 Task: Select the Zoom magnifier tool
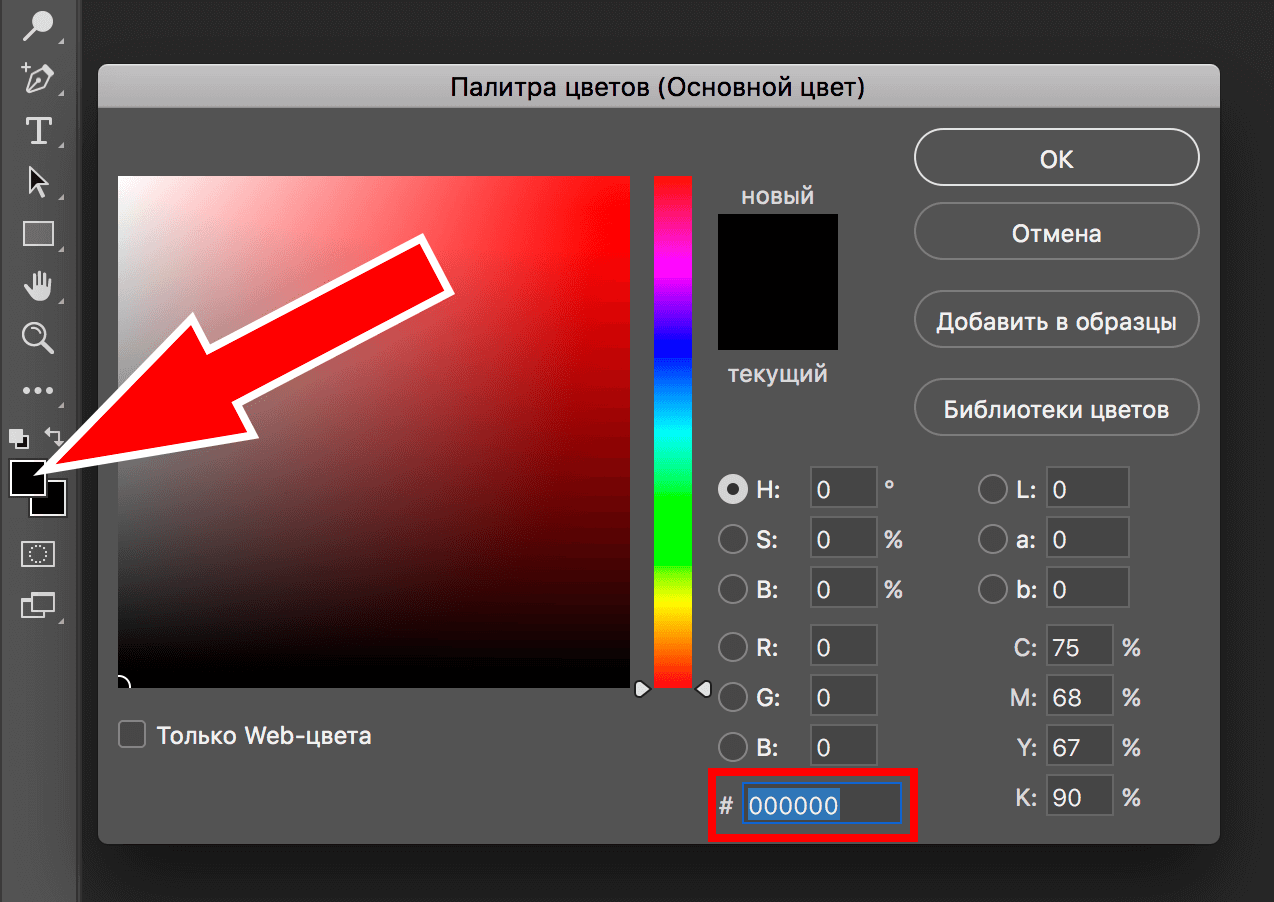(38, 338)
